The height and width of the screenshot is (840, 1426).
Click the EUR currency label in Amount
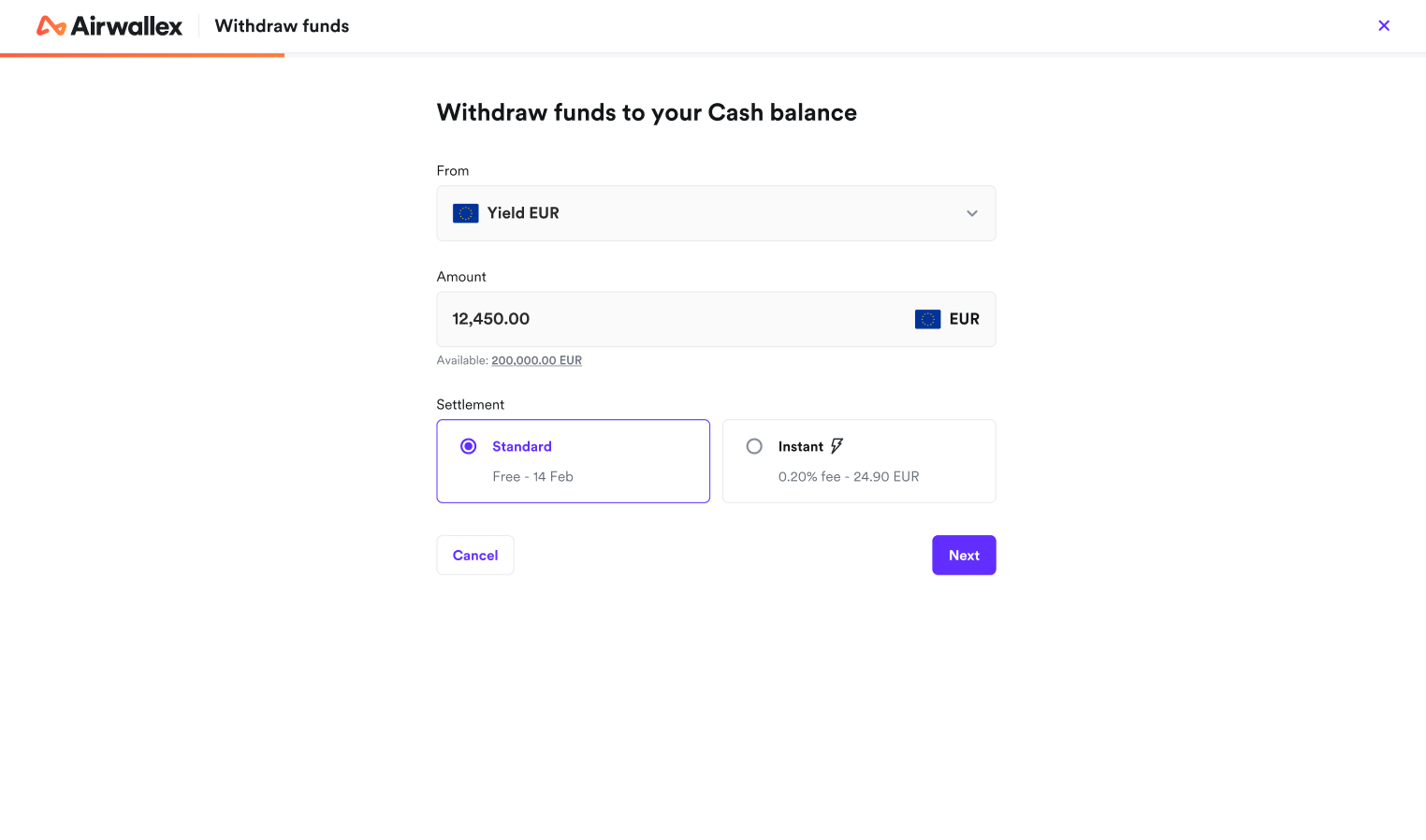964,319
